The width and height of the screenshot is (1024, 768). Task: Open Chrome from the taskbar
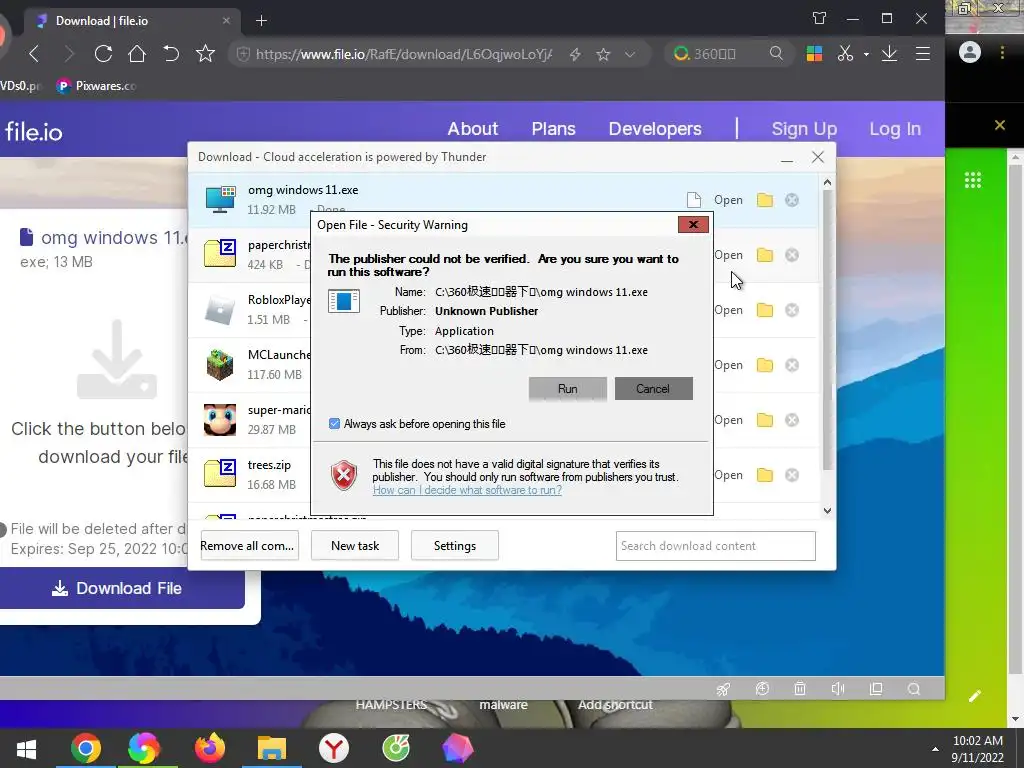[x=86, y=748]
